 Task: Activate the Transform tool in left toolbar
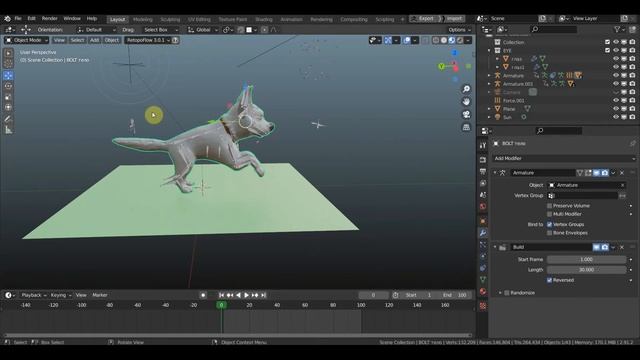coord(8,107)
